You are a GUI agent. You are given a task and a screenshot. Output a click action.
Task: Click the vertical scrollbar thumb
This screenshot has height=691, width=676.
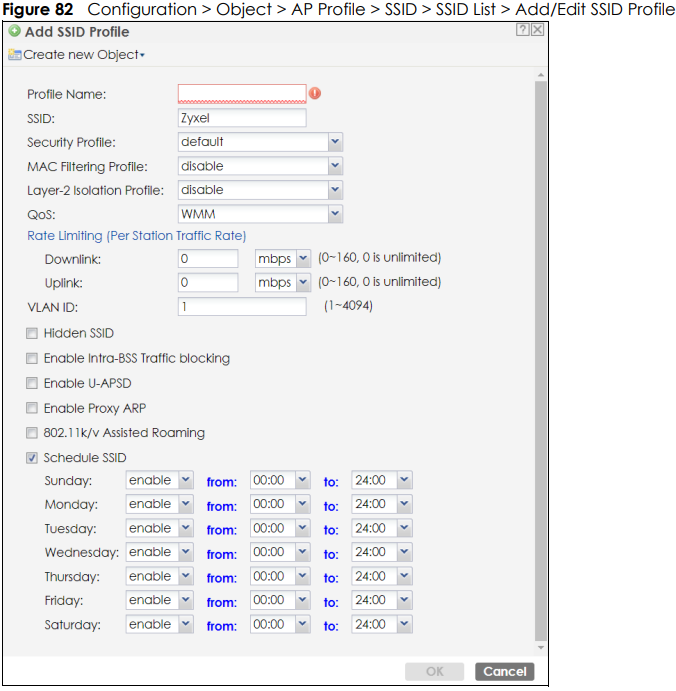(541, 361)
